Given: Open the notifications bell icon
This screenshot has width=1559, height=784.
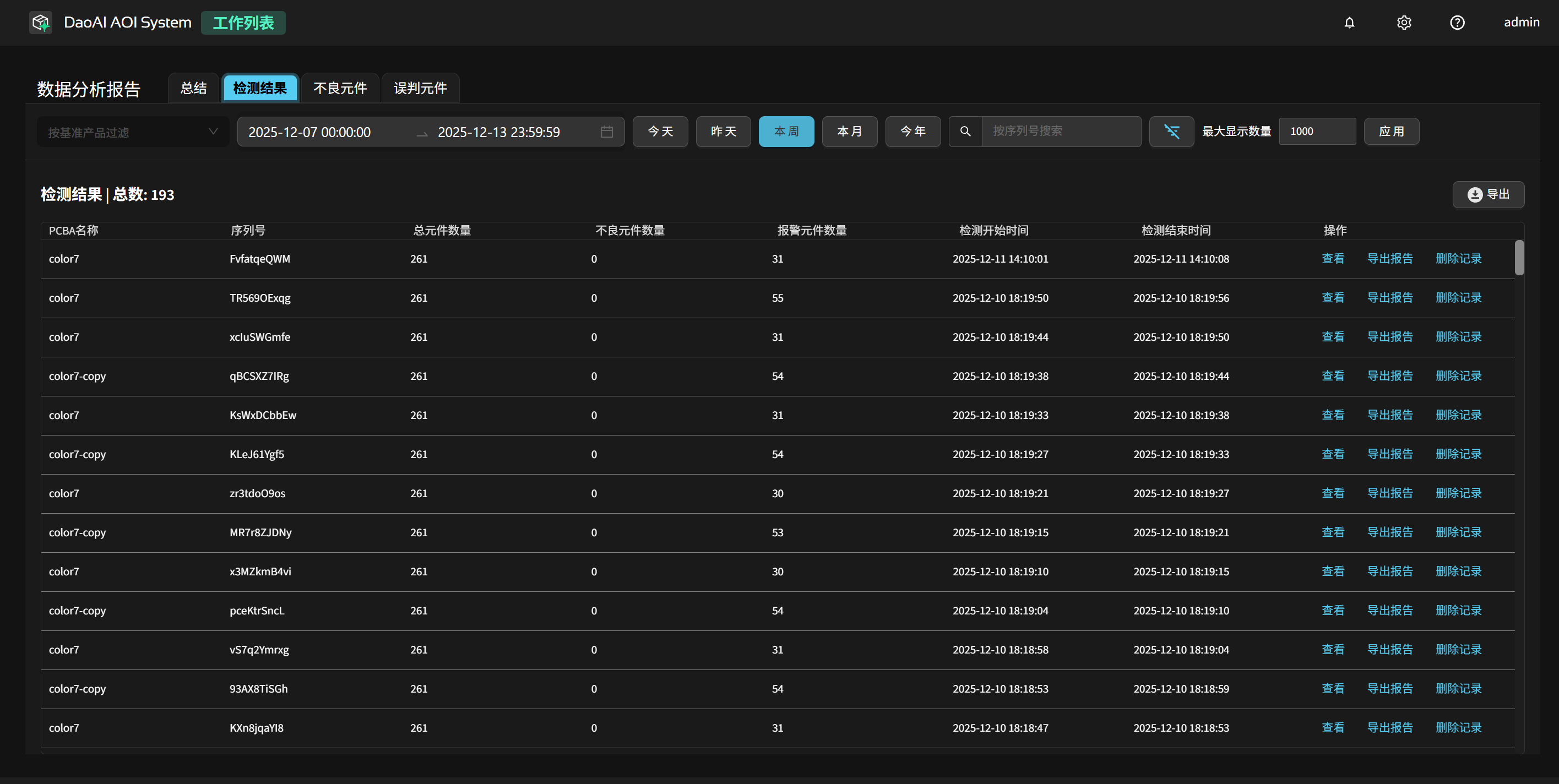Looking at the screenshot, I should pyautogui.click(x=1349, y=23).
